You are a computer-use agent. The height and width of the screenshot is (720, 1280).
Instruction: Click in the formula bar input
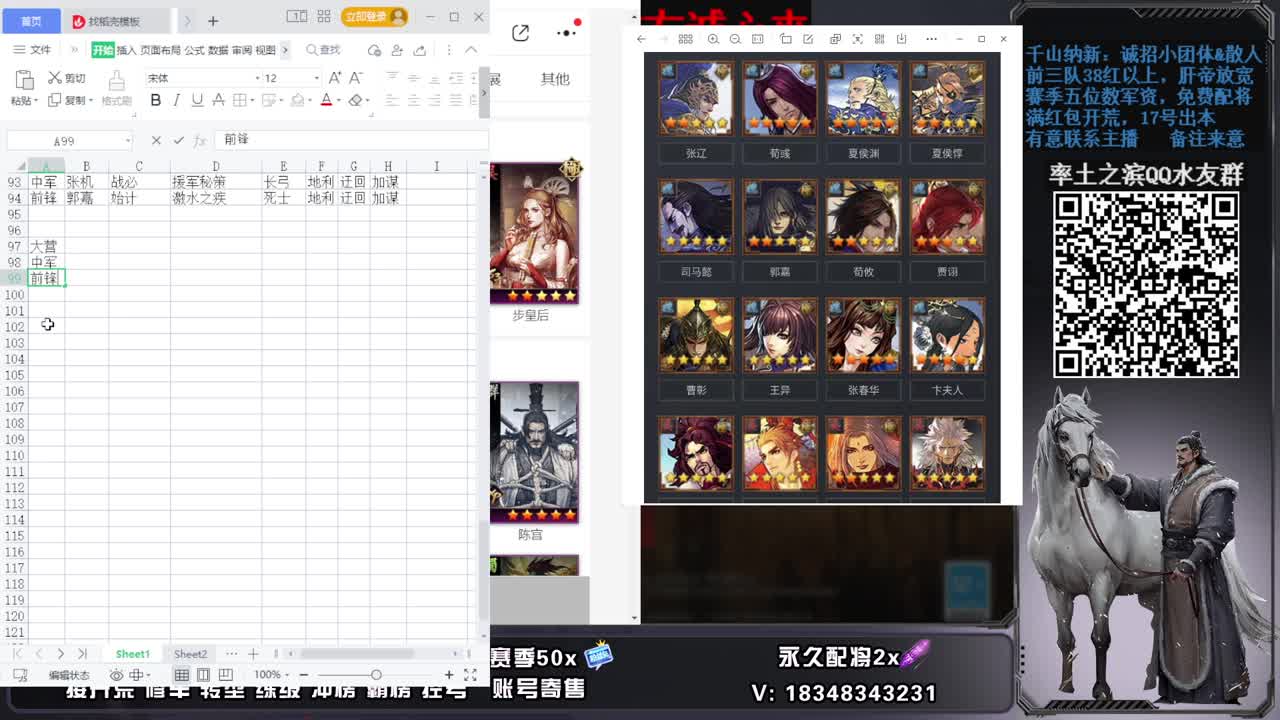350,140
